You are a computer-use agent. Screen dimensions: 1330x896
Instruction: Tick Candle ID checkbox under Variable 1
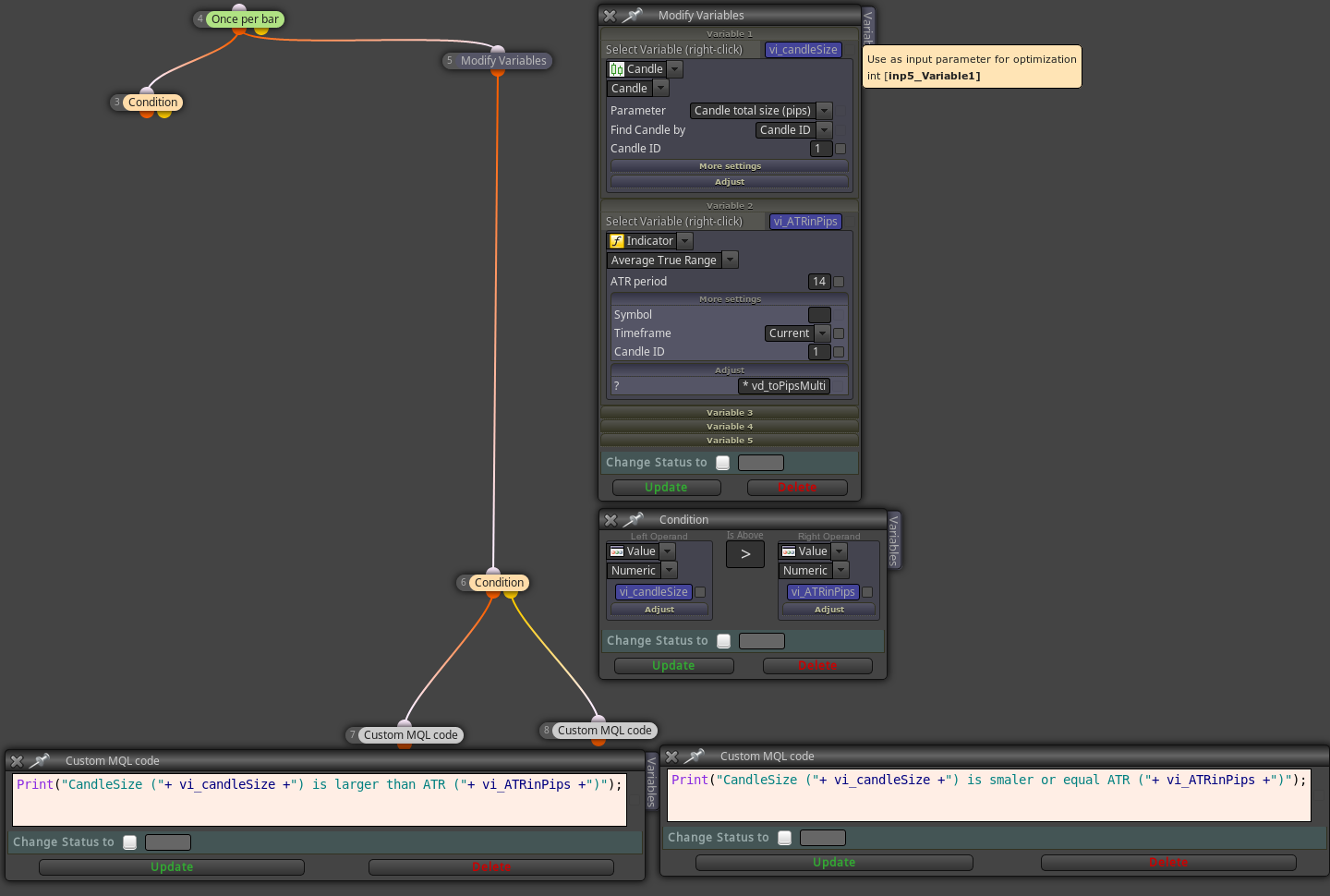840,149
